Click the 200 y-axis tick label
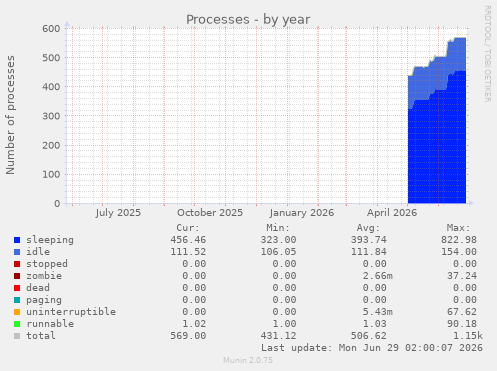The height and width of the screenshot is (371, 497). tap(51, 145)
